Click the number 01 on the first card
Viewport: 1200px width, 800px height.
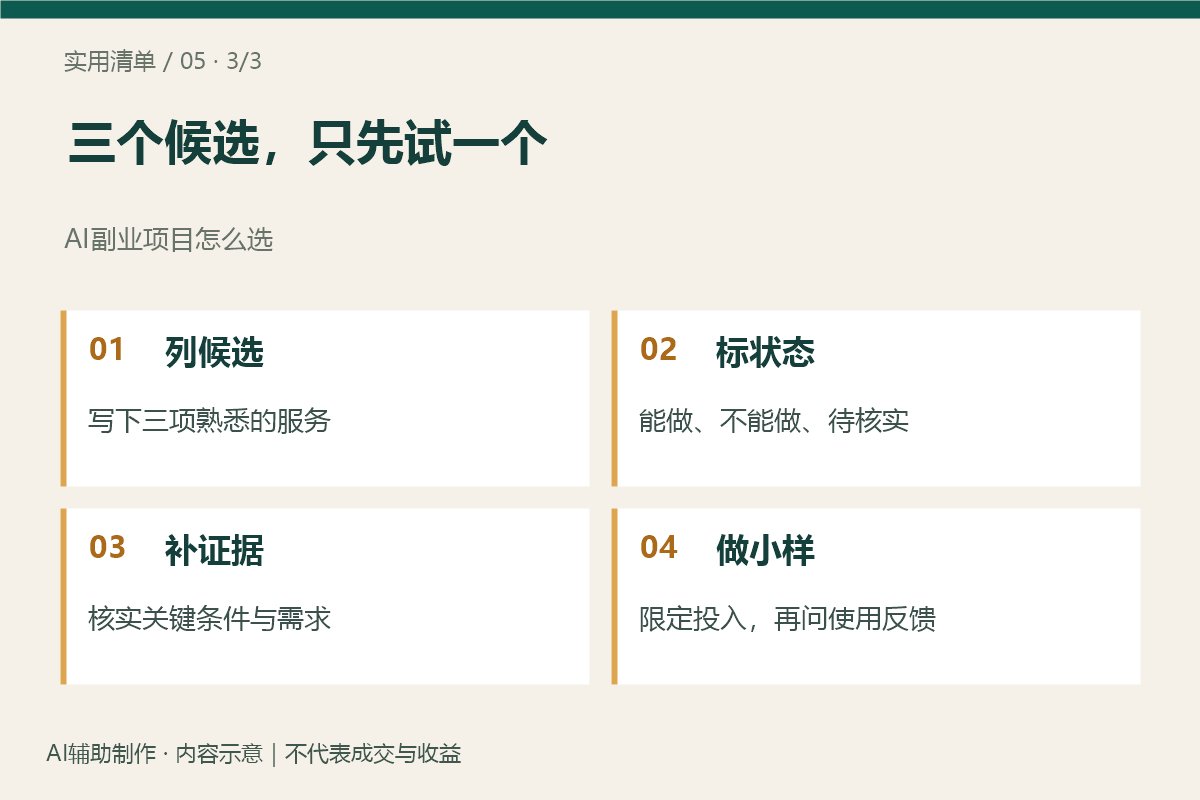[107, 349]
